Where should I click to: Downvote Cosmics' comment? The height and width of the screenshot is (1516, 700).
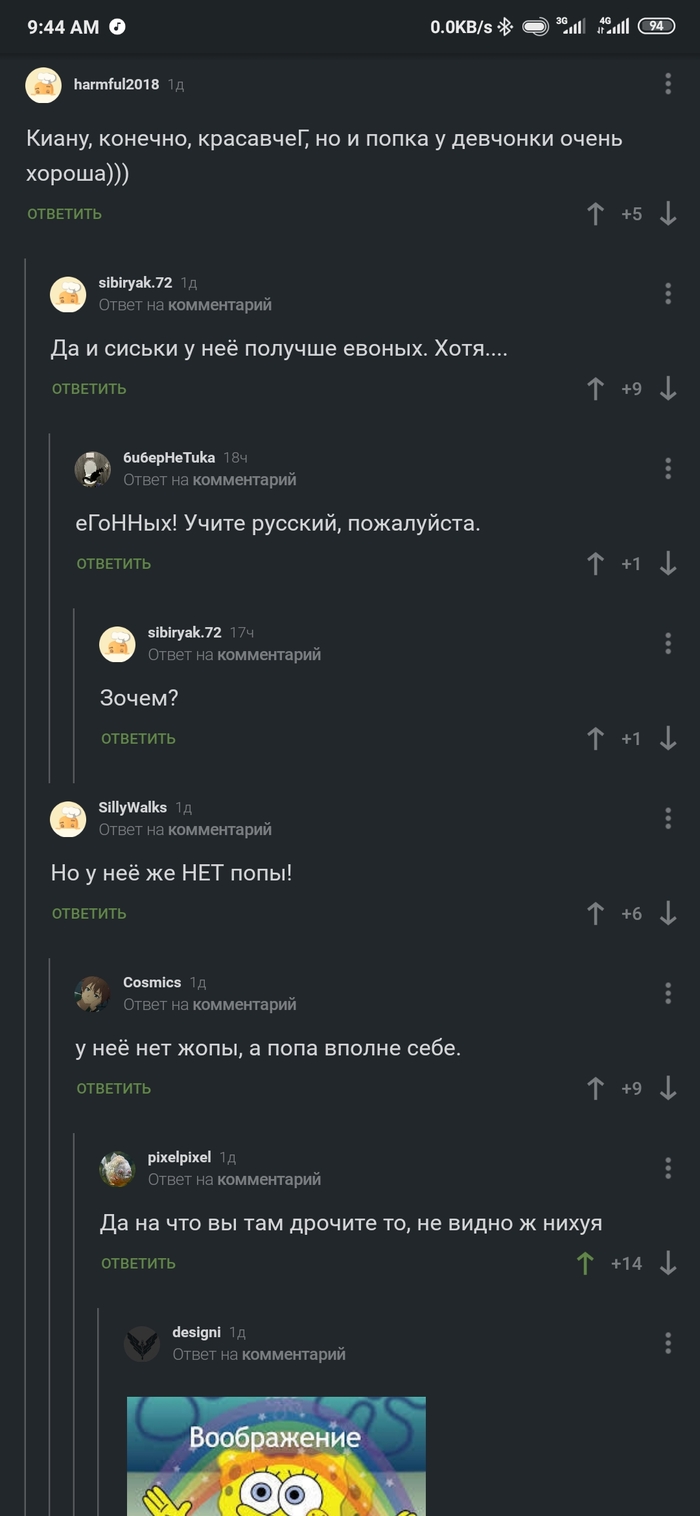tap(668, 1089)
